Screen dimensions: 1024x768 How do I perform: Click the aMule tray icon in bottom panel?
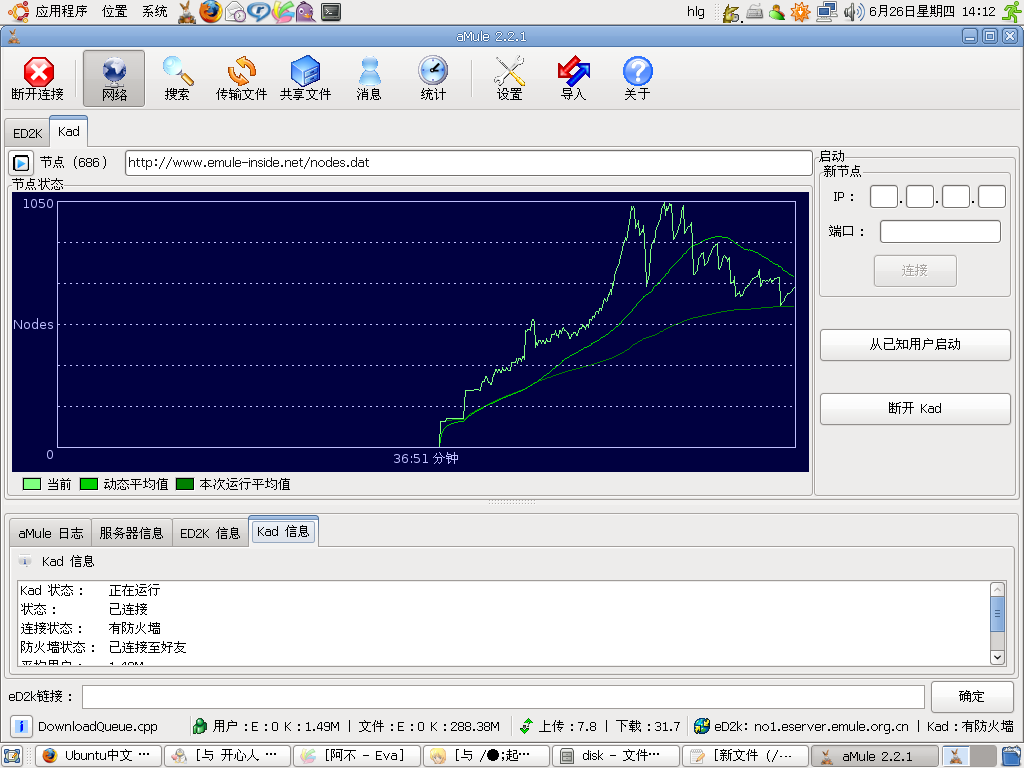(955, 756)
